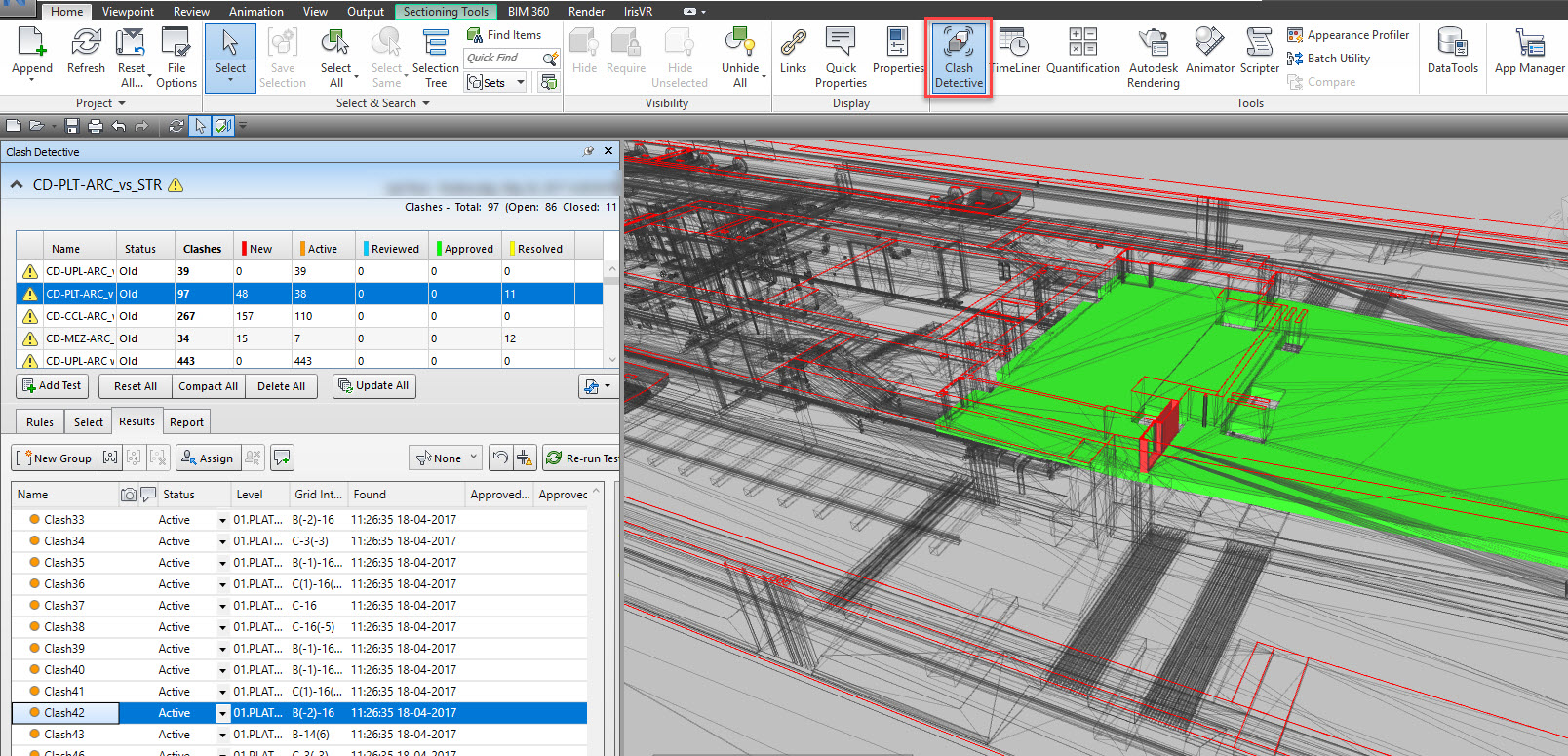Switch to the Review ribbon tab

[x=191, y=11]
